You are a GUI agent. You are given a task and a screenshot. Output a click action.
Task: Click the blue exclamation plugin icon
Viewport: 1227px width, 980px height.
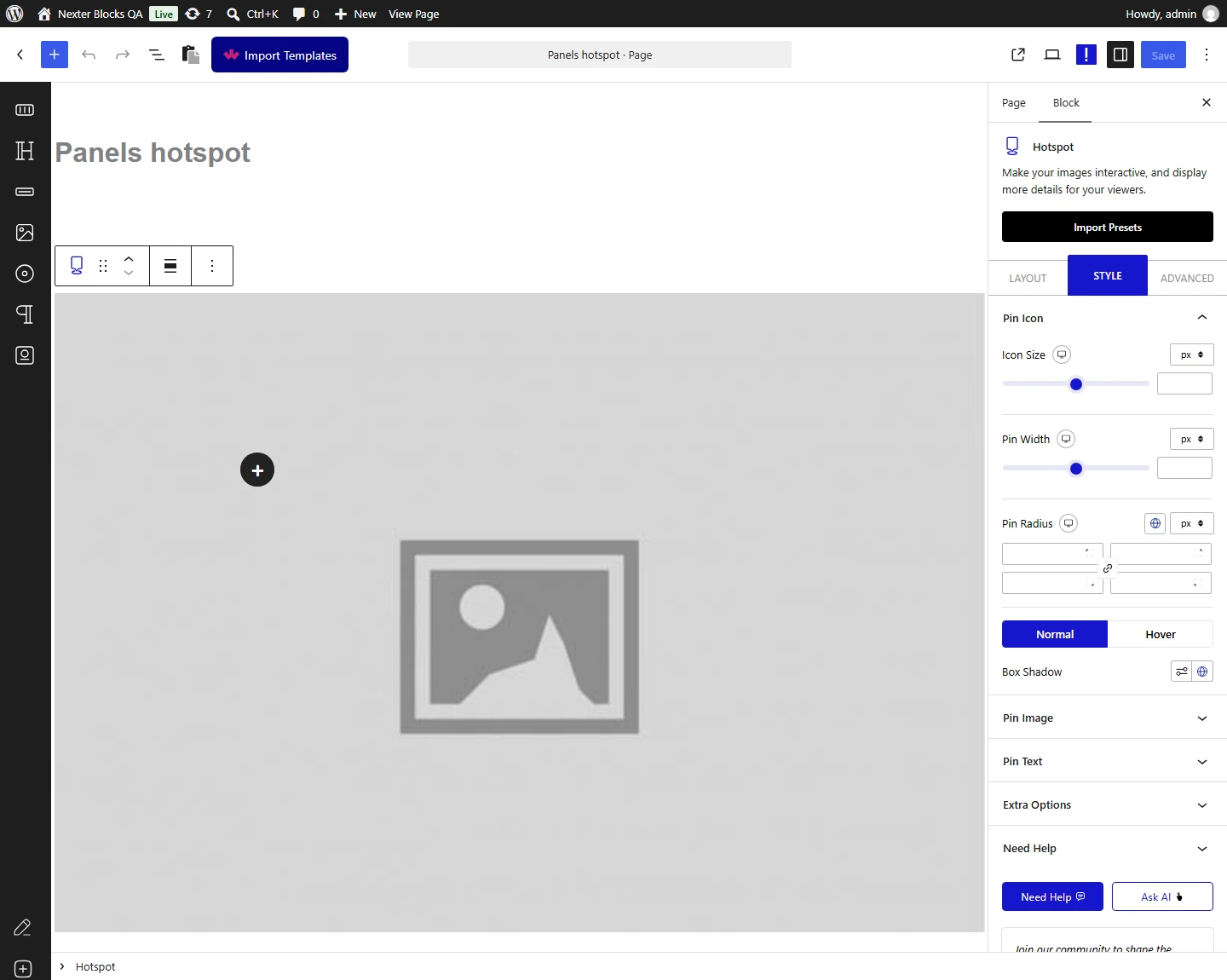click(1086, 55)
